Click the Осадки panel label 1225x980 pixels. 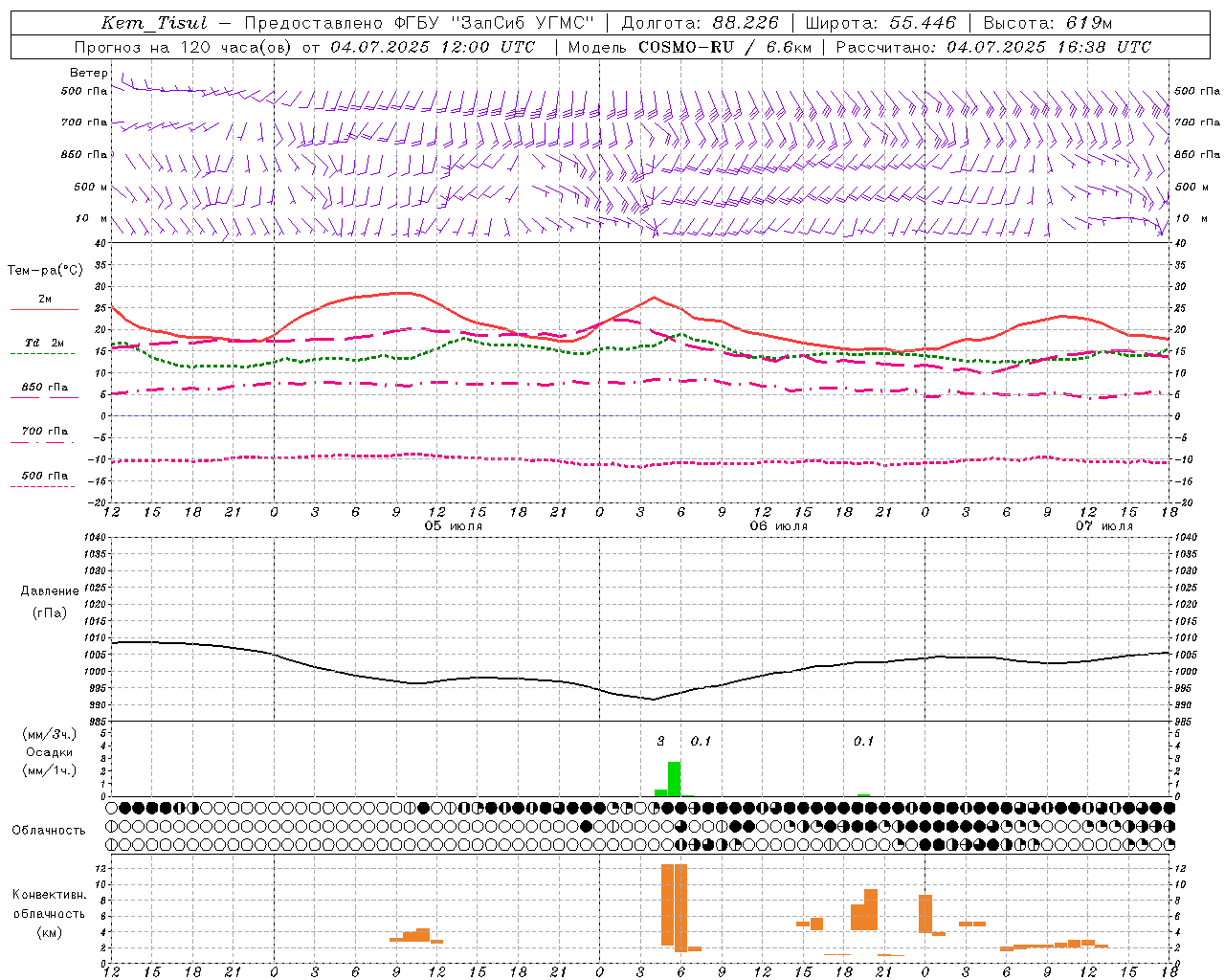click(x=49, y=752)
